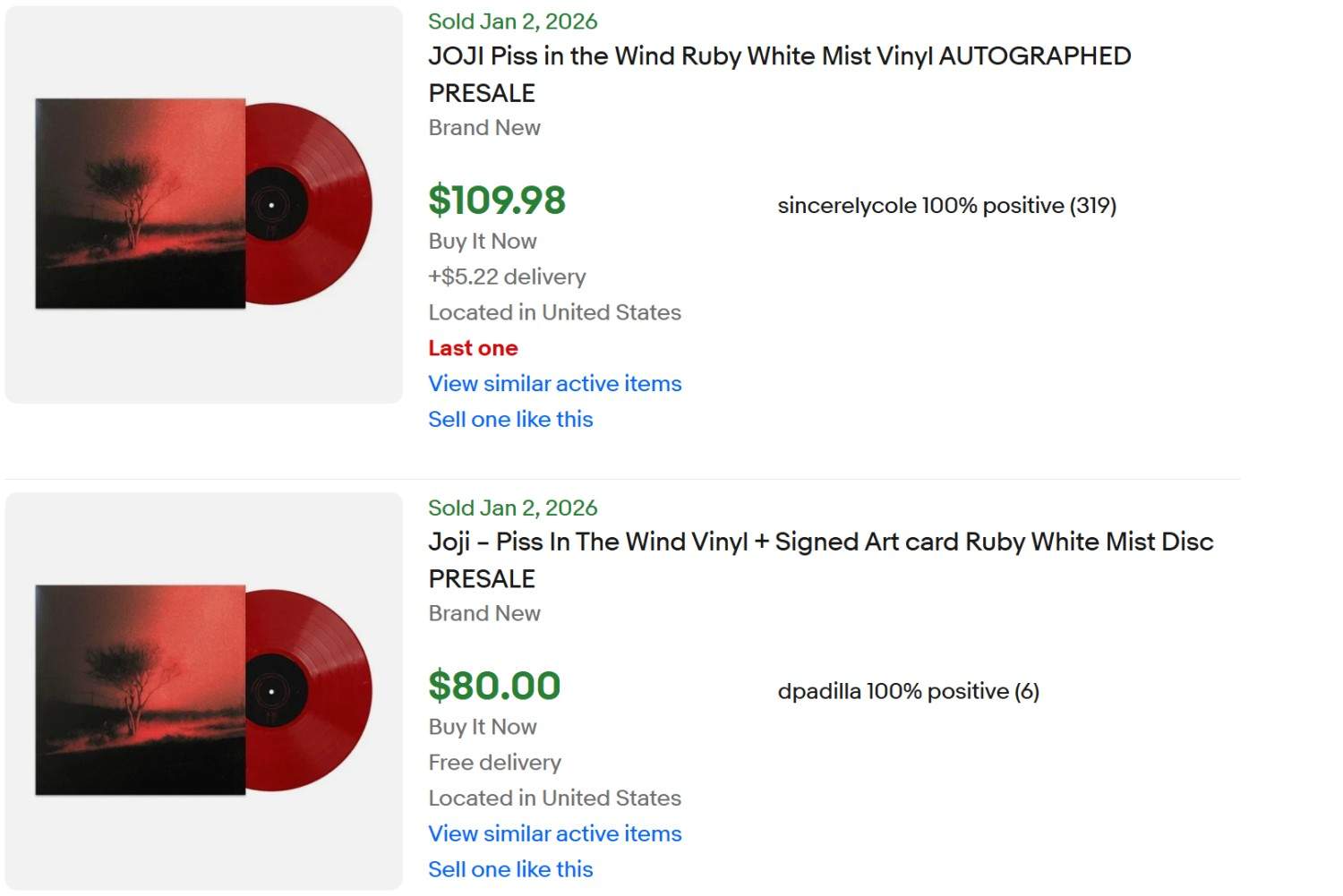1343x896 pixels.
Task: Open seller profile sincerelycole
Action: click(945, 205)
